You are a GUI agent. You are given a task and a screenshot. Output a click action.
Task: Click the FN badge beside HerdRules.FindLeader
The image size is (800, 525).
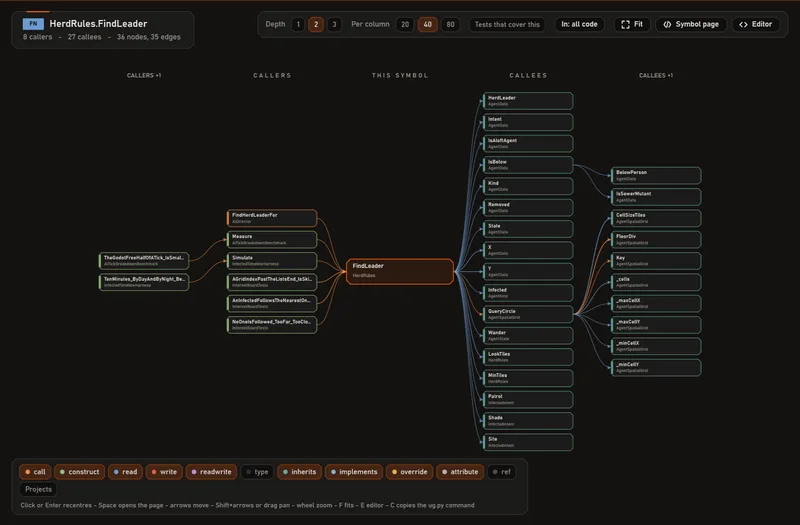(33, 23)
